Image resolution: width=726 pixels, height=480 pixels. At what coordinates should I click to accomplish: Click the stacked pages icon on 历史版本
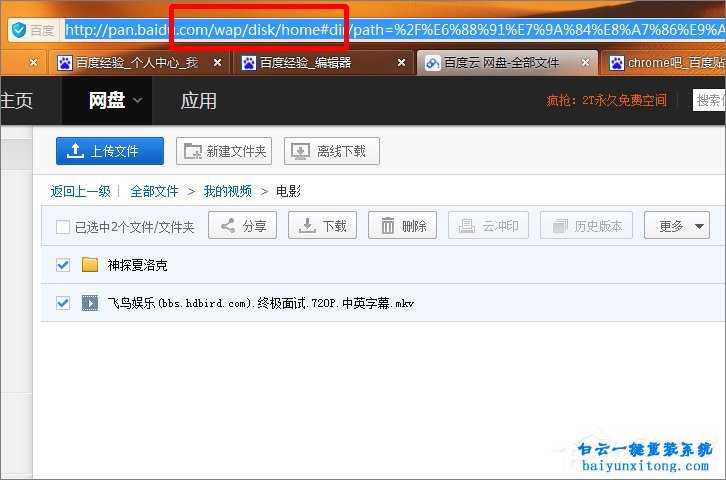tap(560, 226)
